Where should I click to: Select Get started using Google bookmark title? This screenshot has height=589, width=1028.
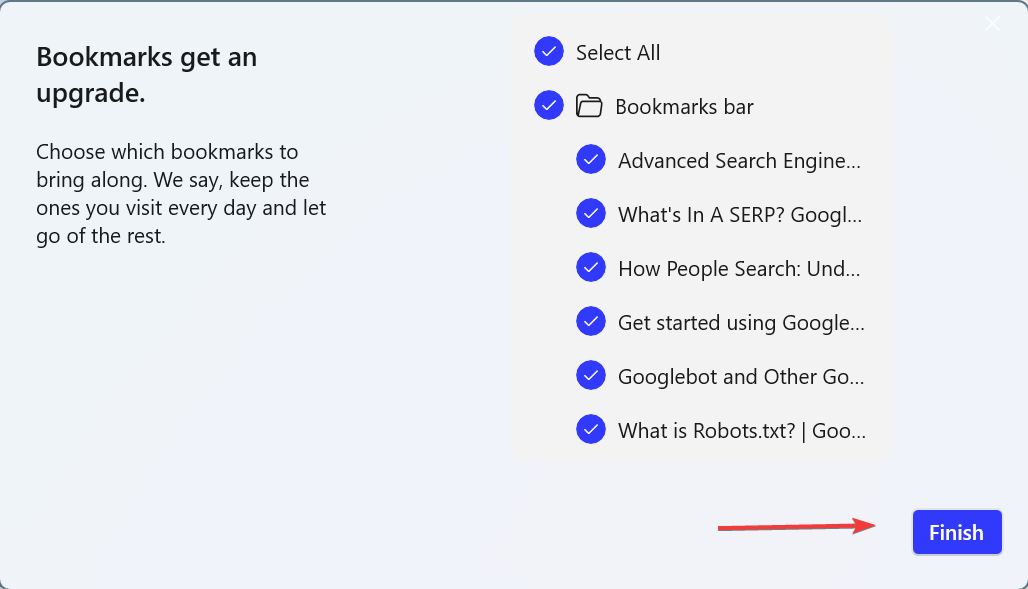(x=741, y=322)
